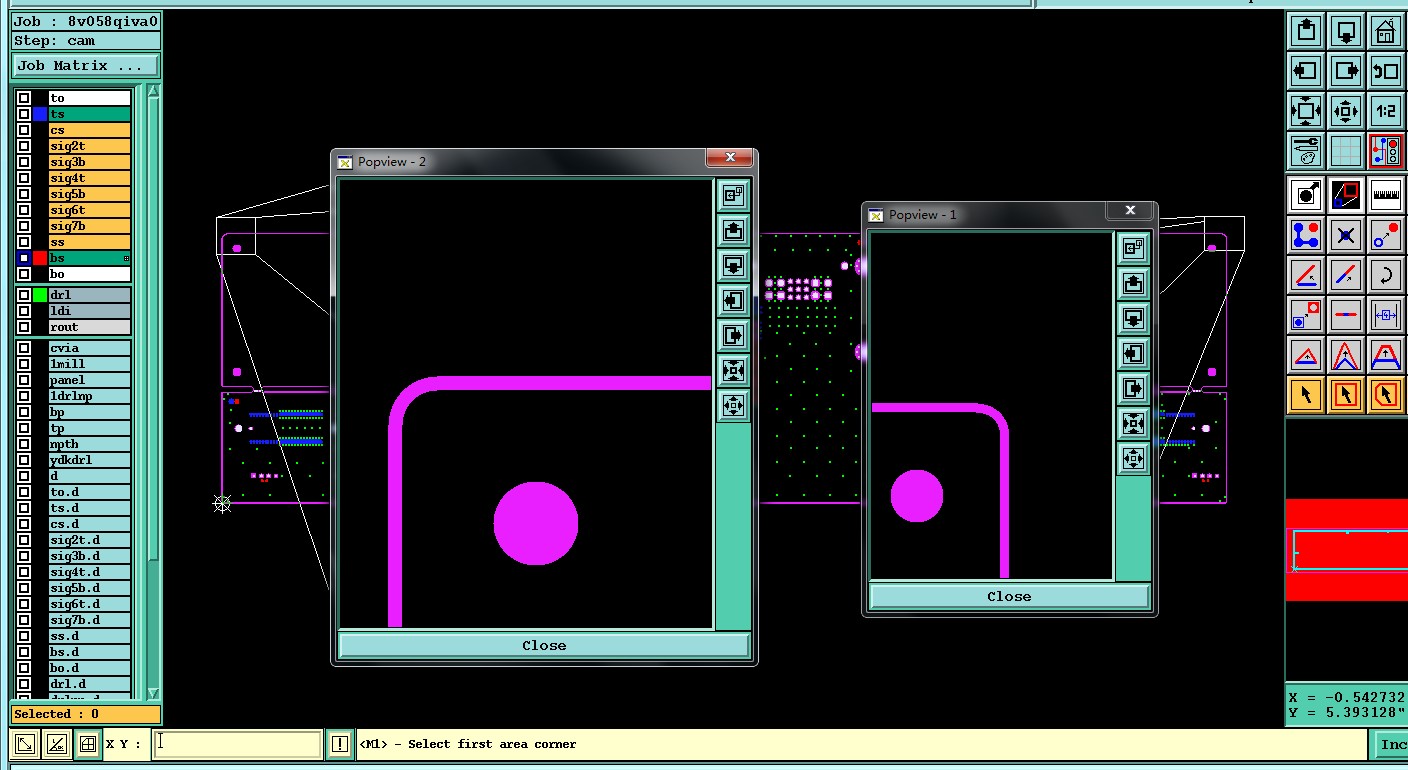Click zoom in icon in Popview - 2
This screenshot has width=1408, height=770.
[733, 371]
